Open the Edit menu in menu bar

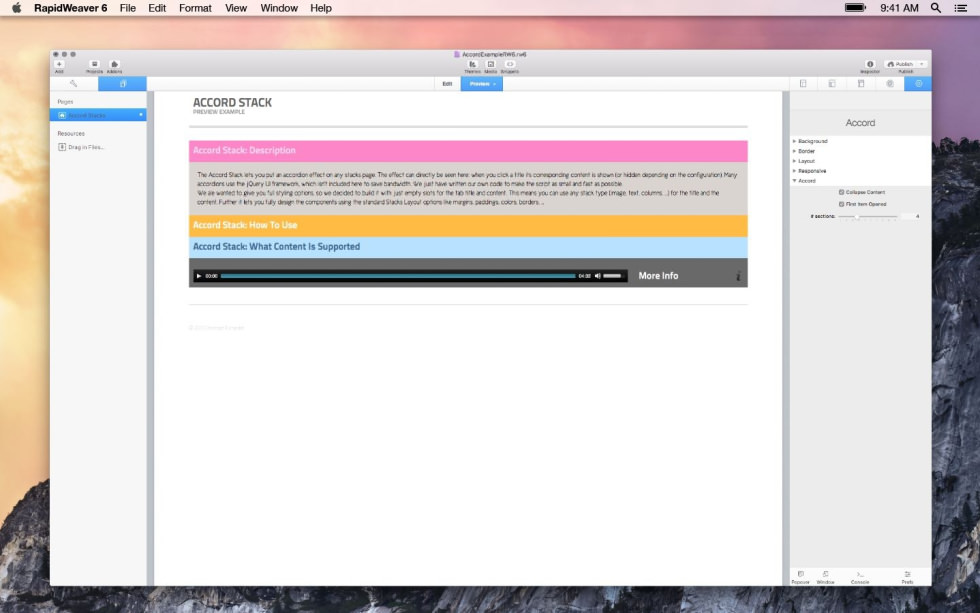coord(157,8)
